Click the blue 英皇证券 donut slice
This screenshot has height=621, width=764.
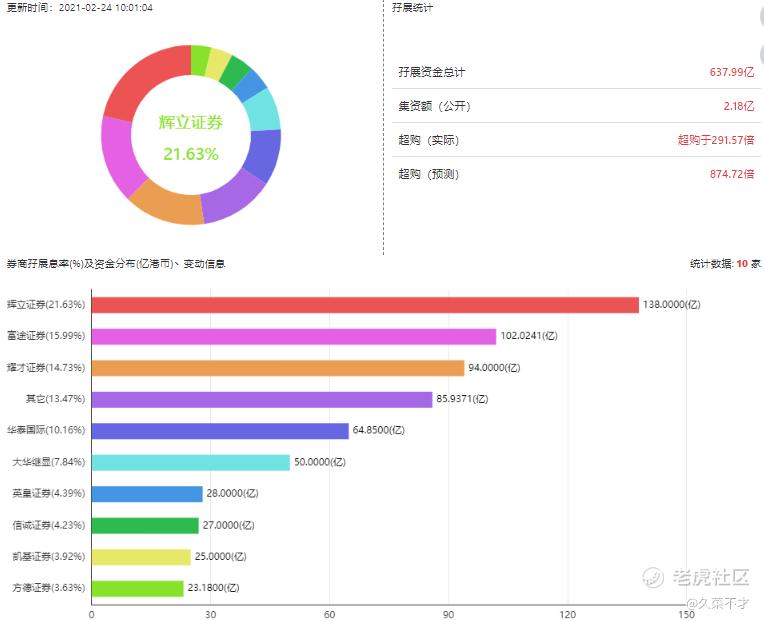click(250, 85)
